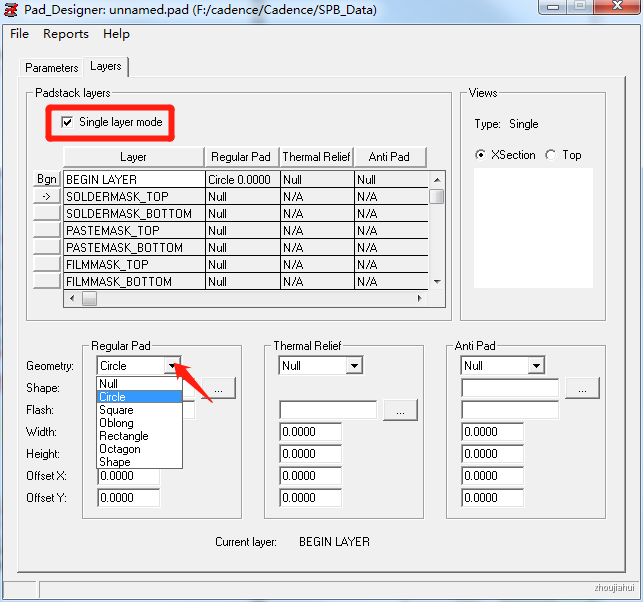Click the horizontal scrollbar thumb
This screenshot has width=643, height=602.
[x=89, y=299]
